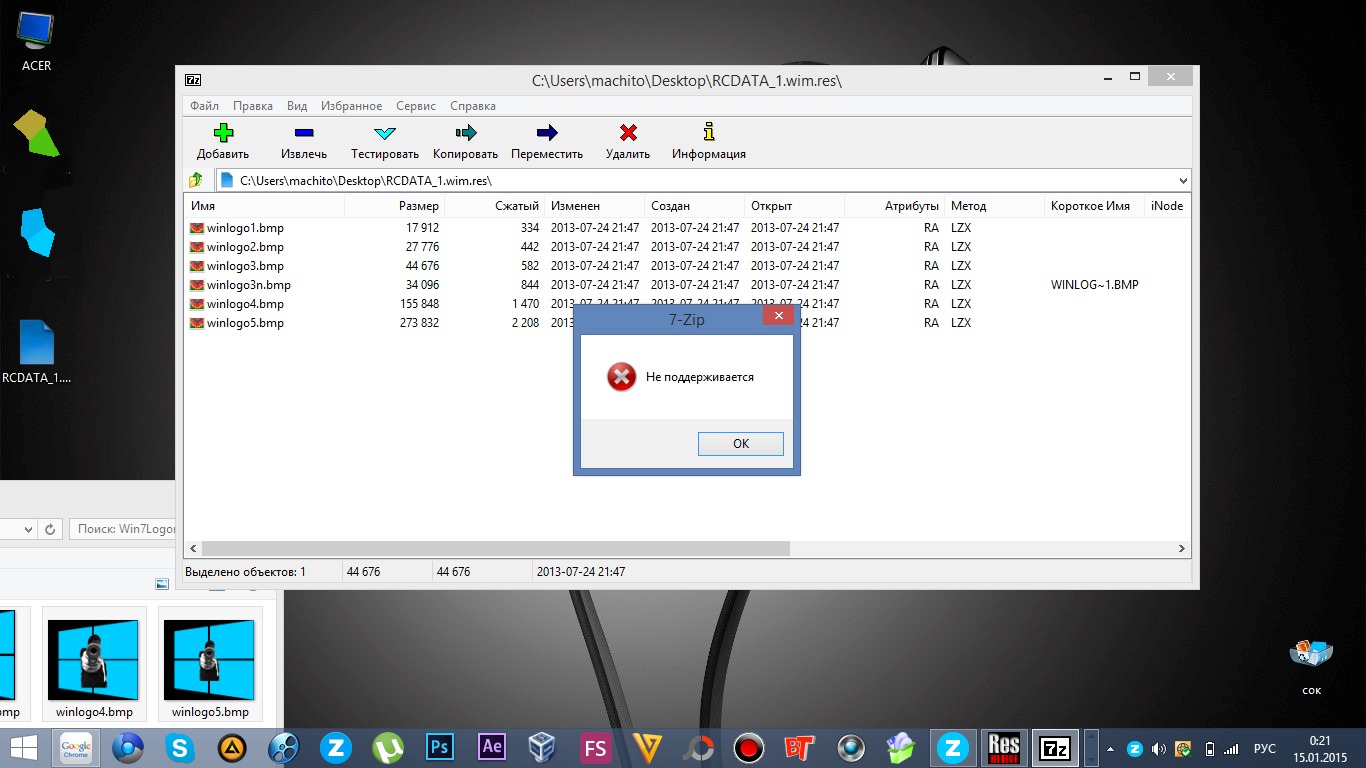This screenshot has height=768, width=1366.
Task: Close the 7-Zip error dialog
Action: point(778,316)
